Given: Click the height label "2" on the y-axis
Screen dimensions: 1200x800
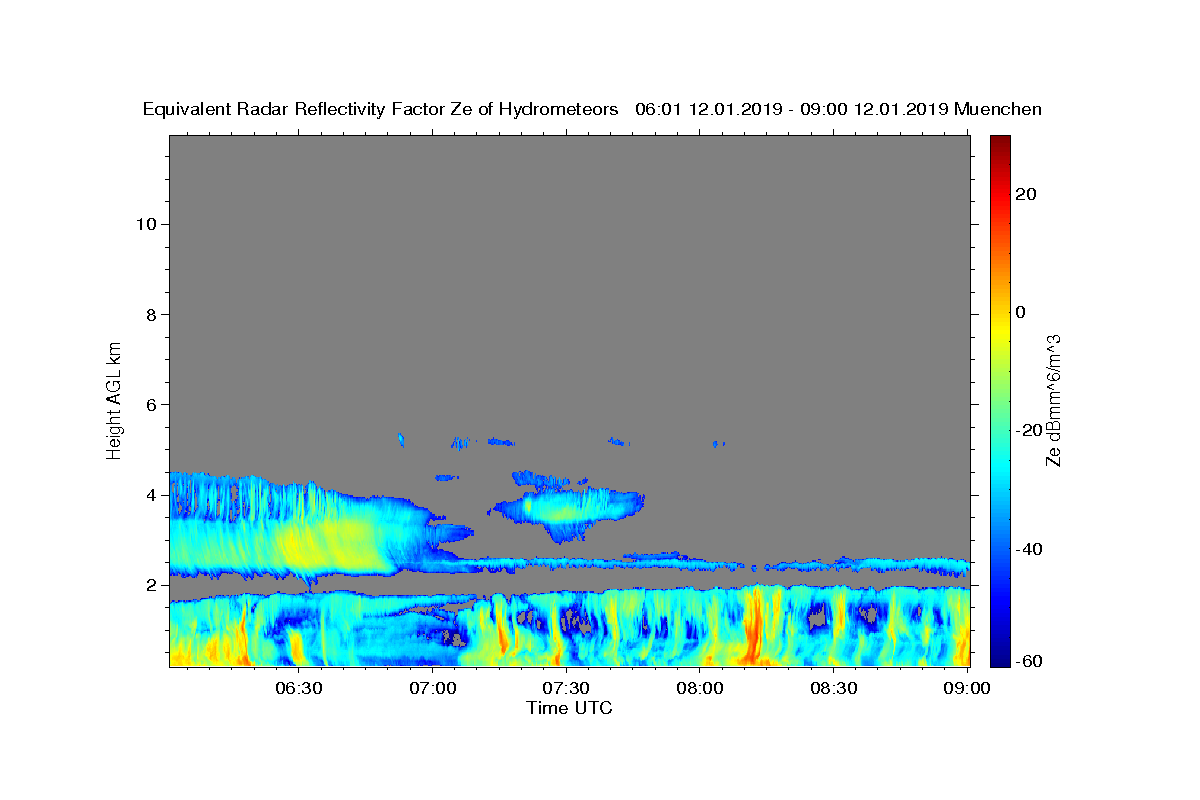Looking at the screenshot, I should coord(151,585).
